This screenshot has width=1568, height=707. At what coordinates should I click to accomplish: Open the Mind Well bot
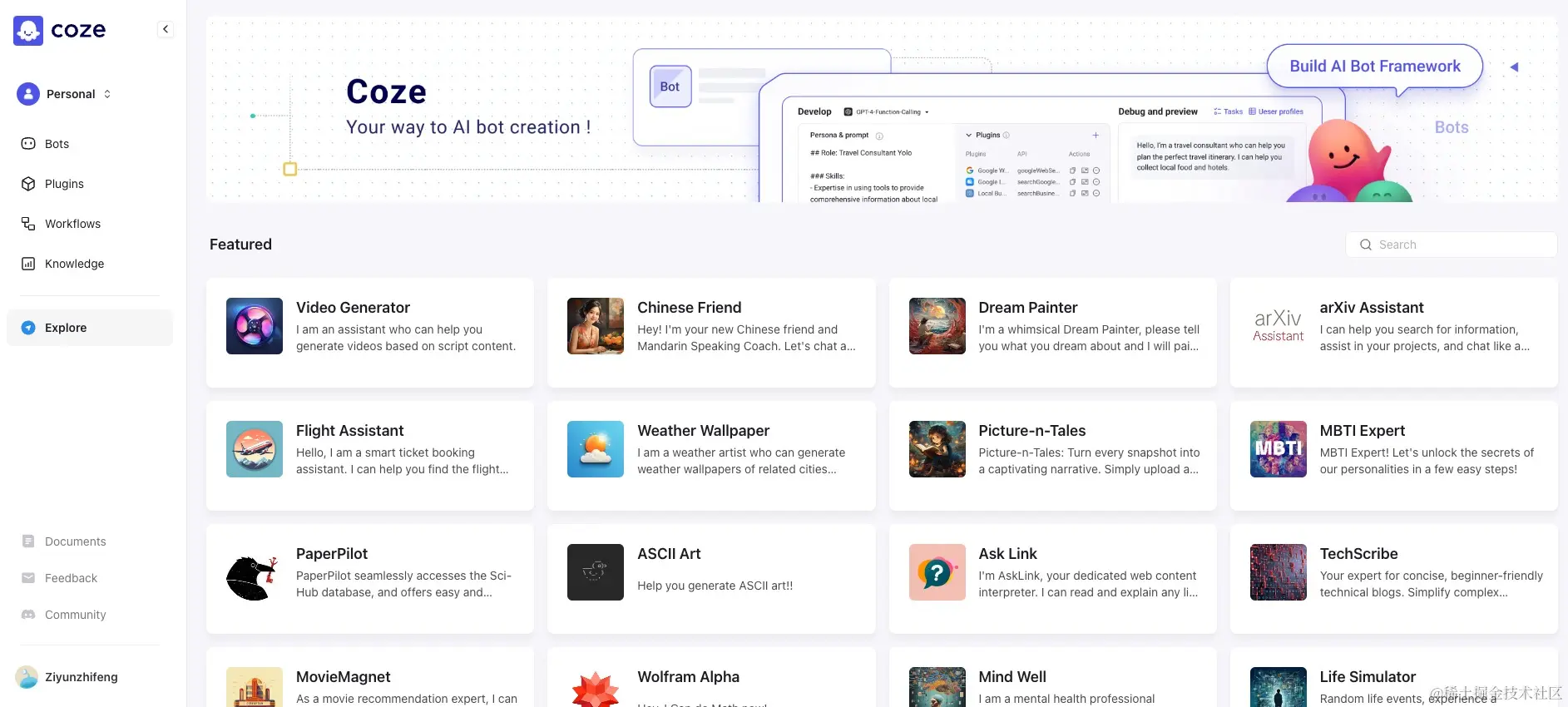(x=1053, y=677)
